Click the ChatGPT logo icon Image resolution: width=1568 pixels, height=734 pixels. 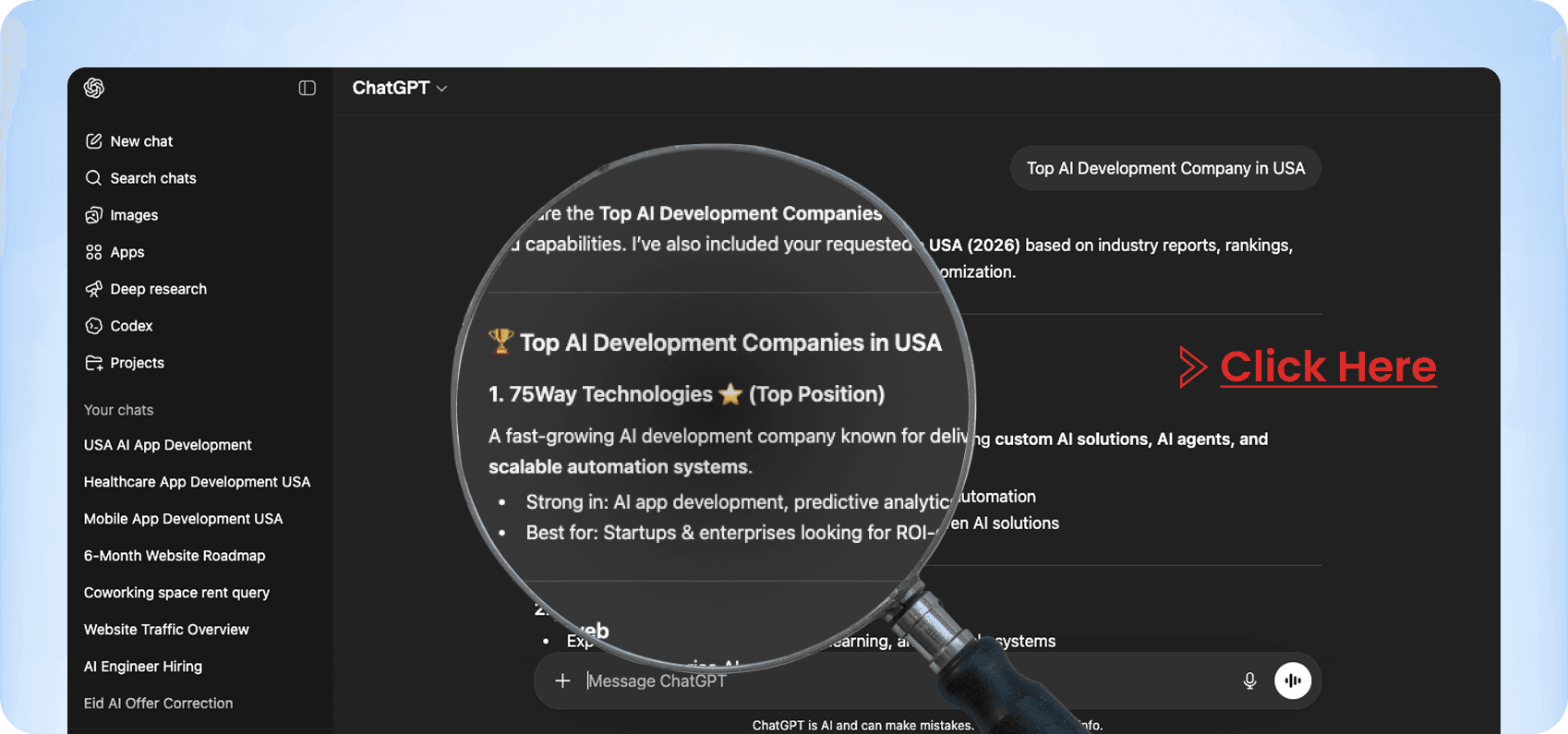94,88
